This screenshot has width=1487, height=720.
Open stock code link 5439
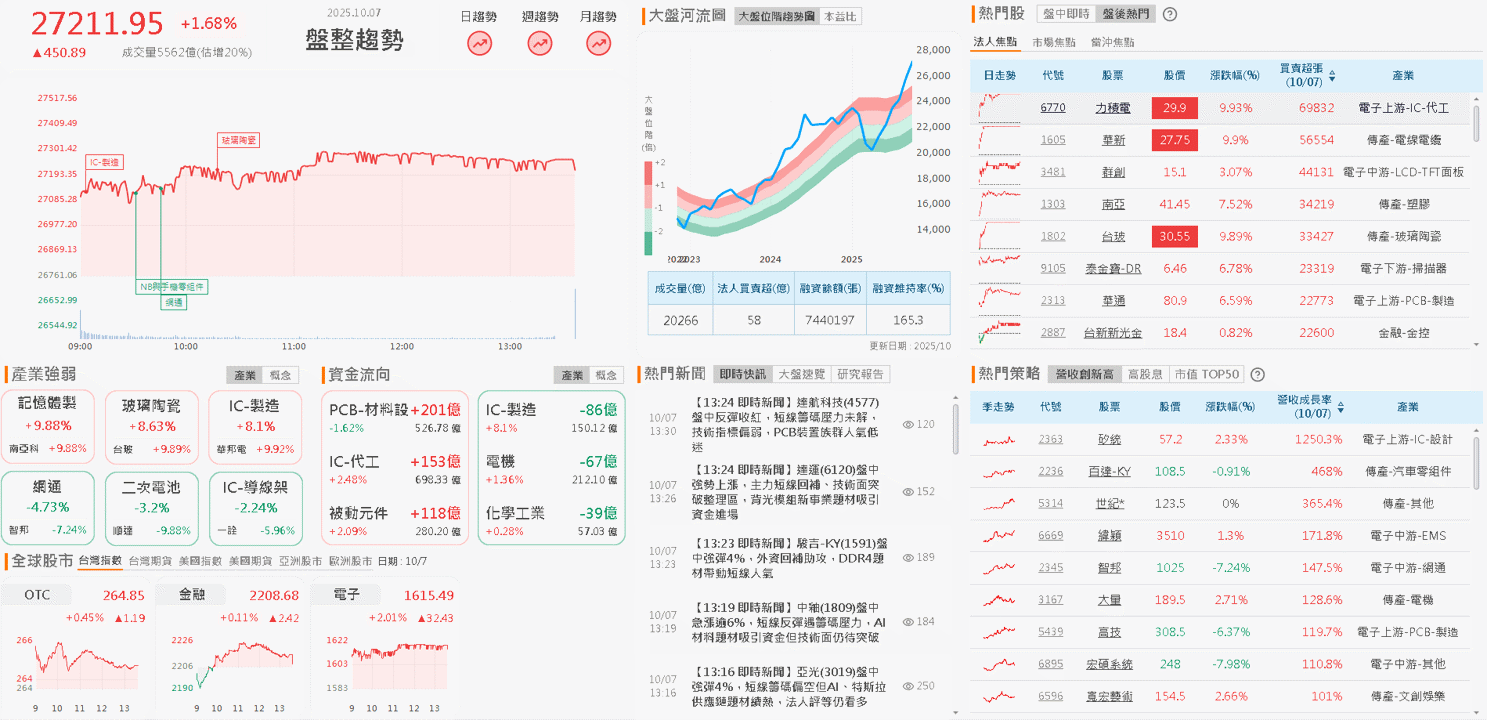point(1051,632)
